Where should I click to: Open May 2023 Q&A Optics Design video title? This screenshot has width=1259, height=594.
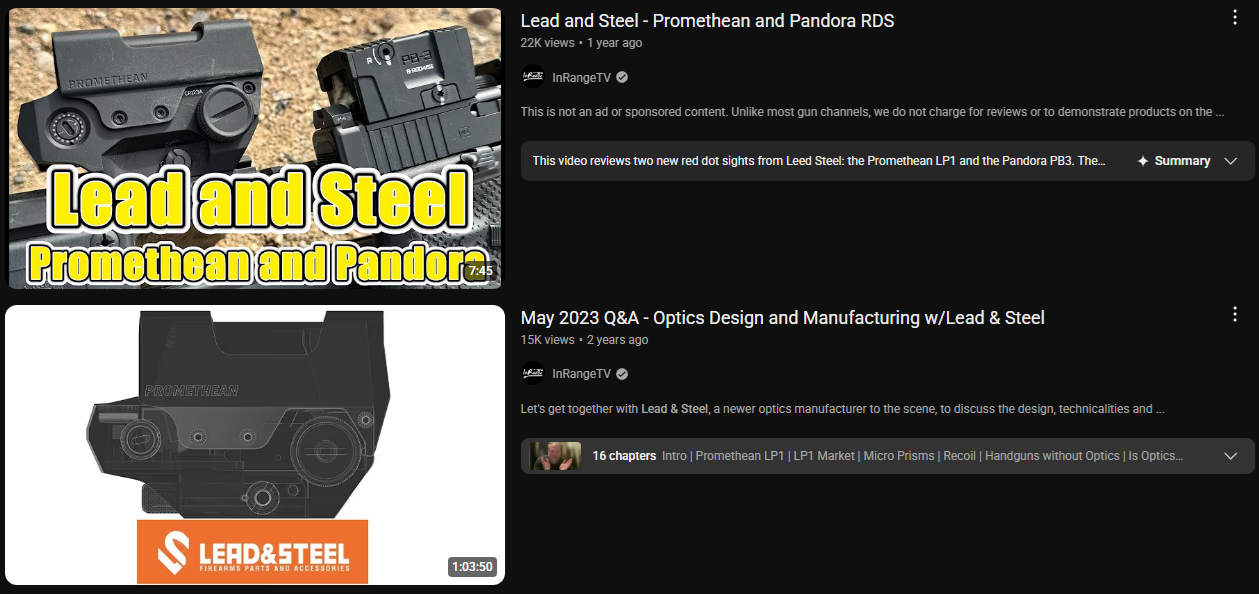[x=782, y=318]
